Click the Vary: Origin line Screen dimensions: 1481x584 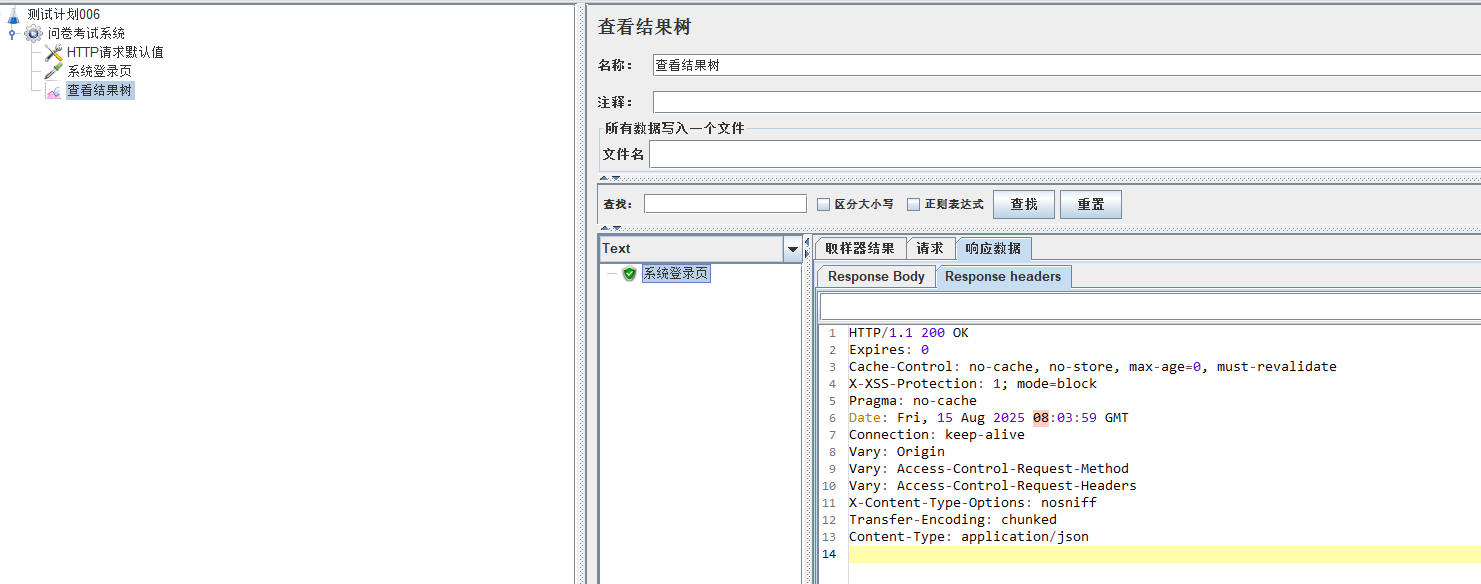point(896,451)
